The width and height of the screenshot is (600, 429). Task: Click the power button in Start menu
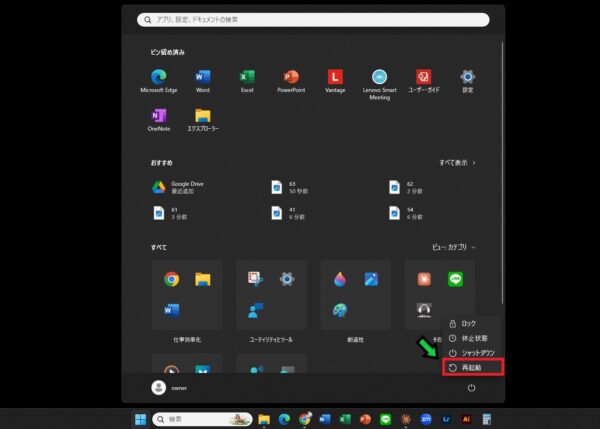click(x=471, y=388)
